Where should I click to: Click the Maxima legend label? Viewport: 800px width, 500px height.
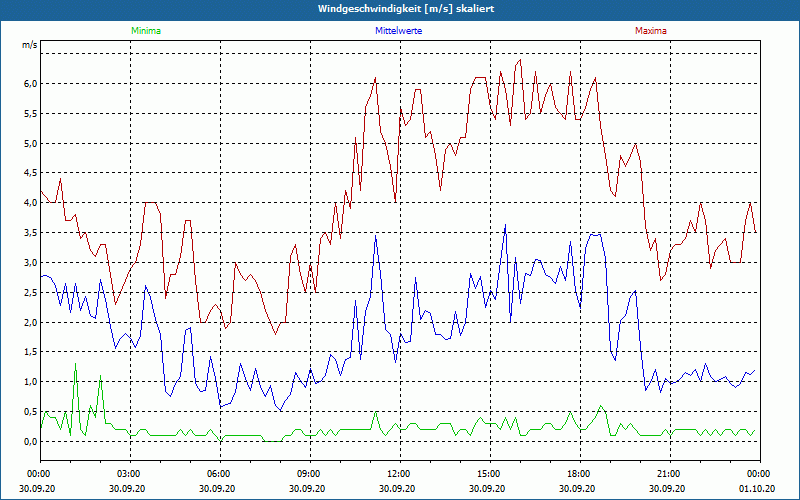651,31
